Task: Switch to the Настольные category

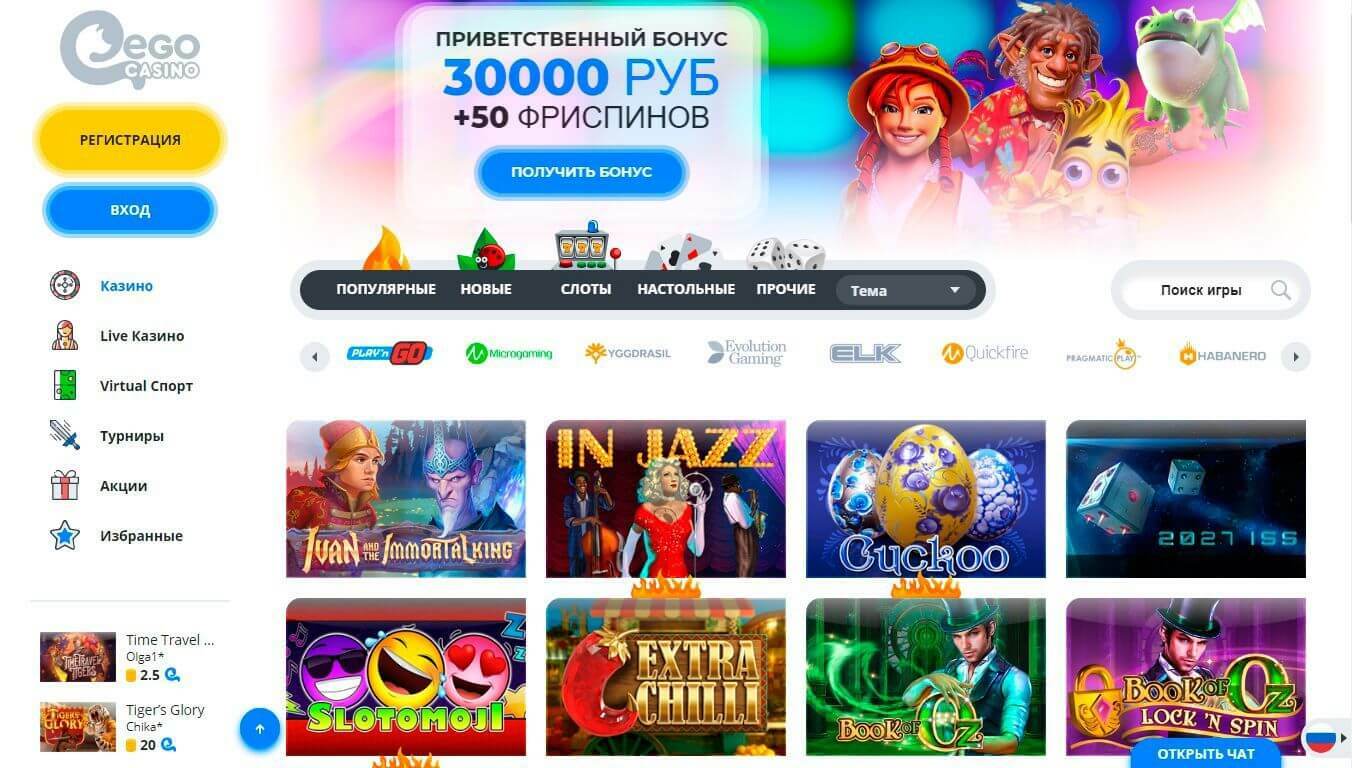Action: click(x=686, y=289)
